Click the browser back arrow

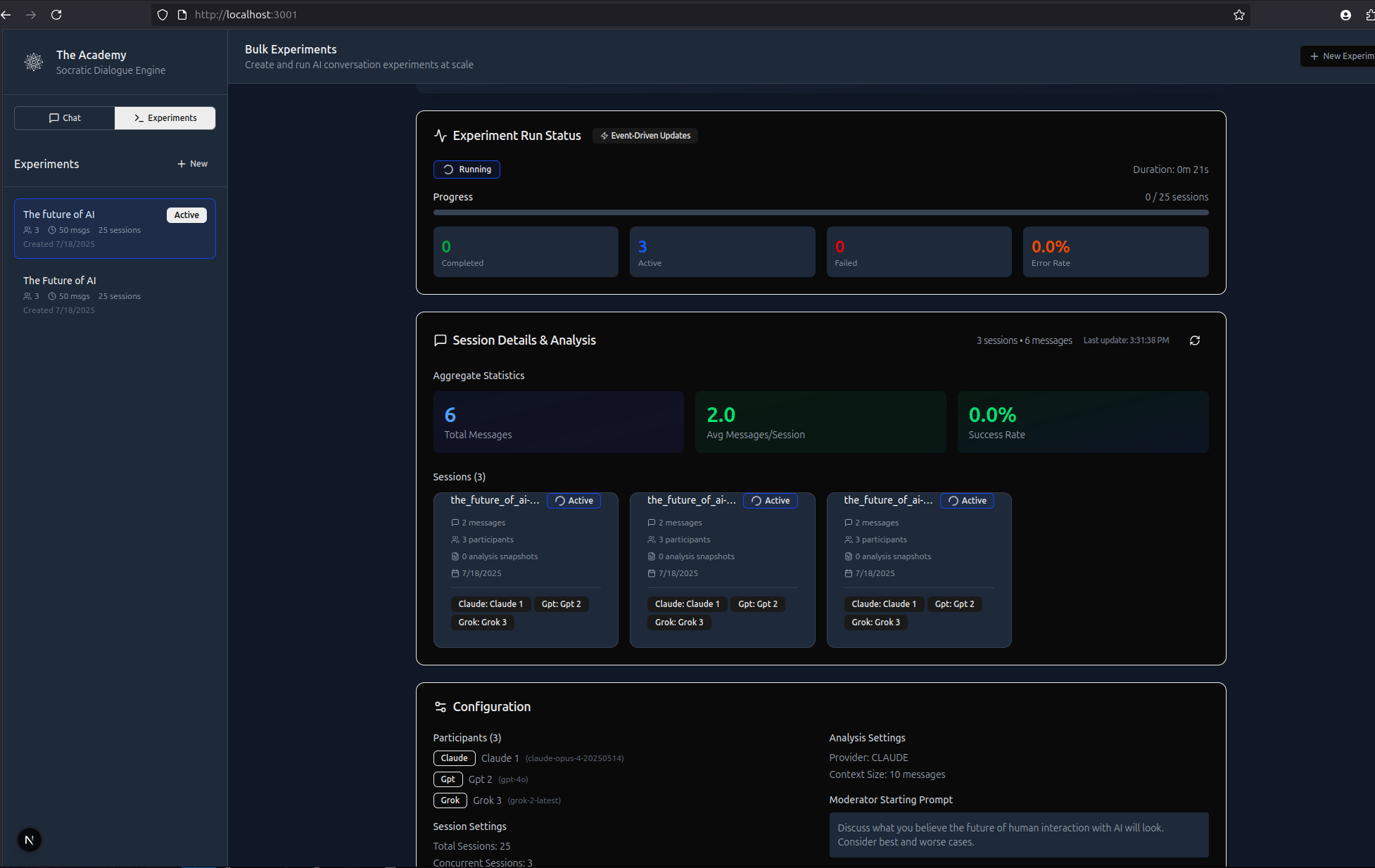(x=6, y=15)
